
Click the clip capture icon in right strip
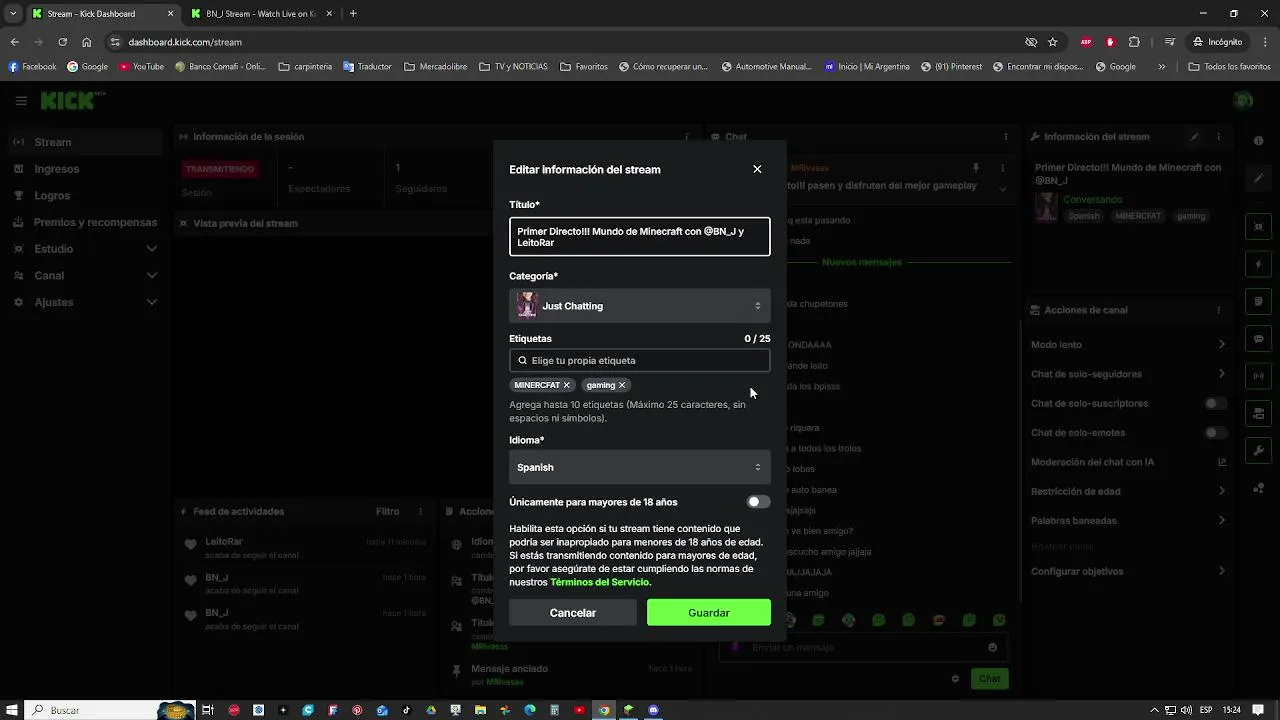[1259, 227]
